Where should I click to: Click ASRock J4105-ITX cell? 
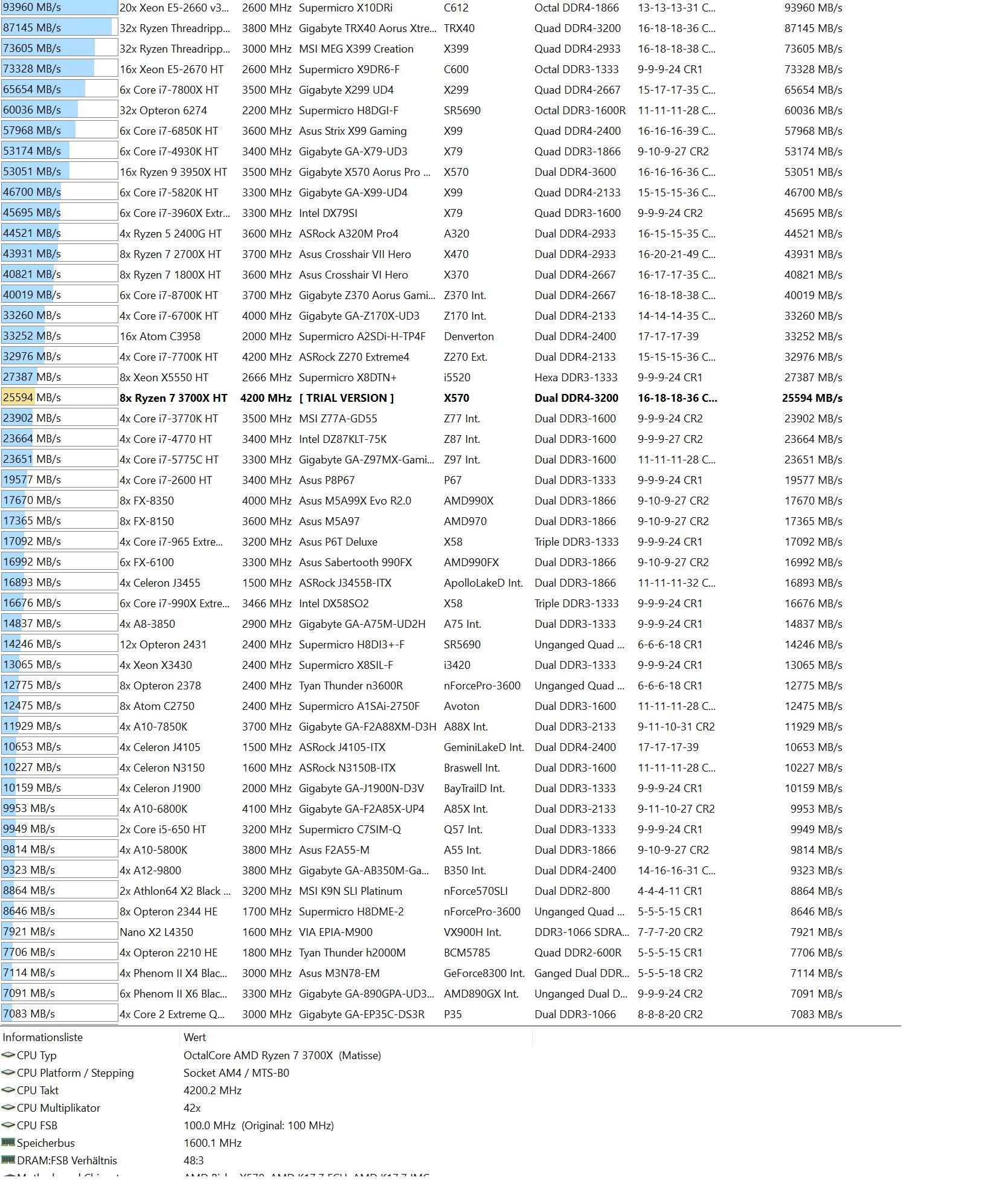coord(342,747)
